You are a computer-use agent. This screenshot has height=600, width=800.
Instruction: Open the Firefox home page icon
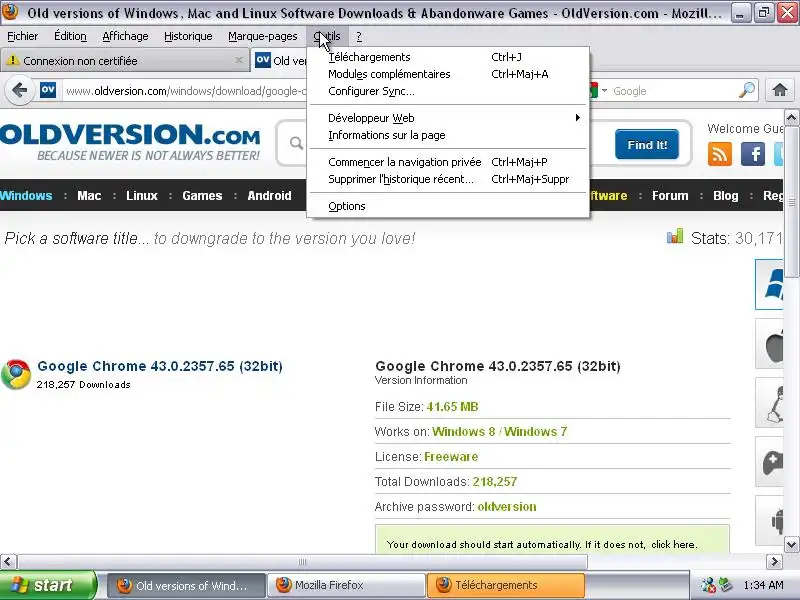780,90
